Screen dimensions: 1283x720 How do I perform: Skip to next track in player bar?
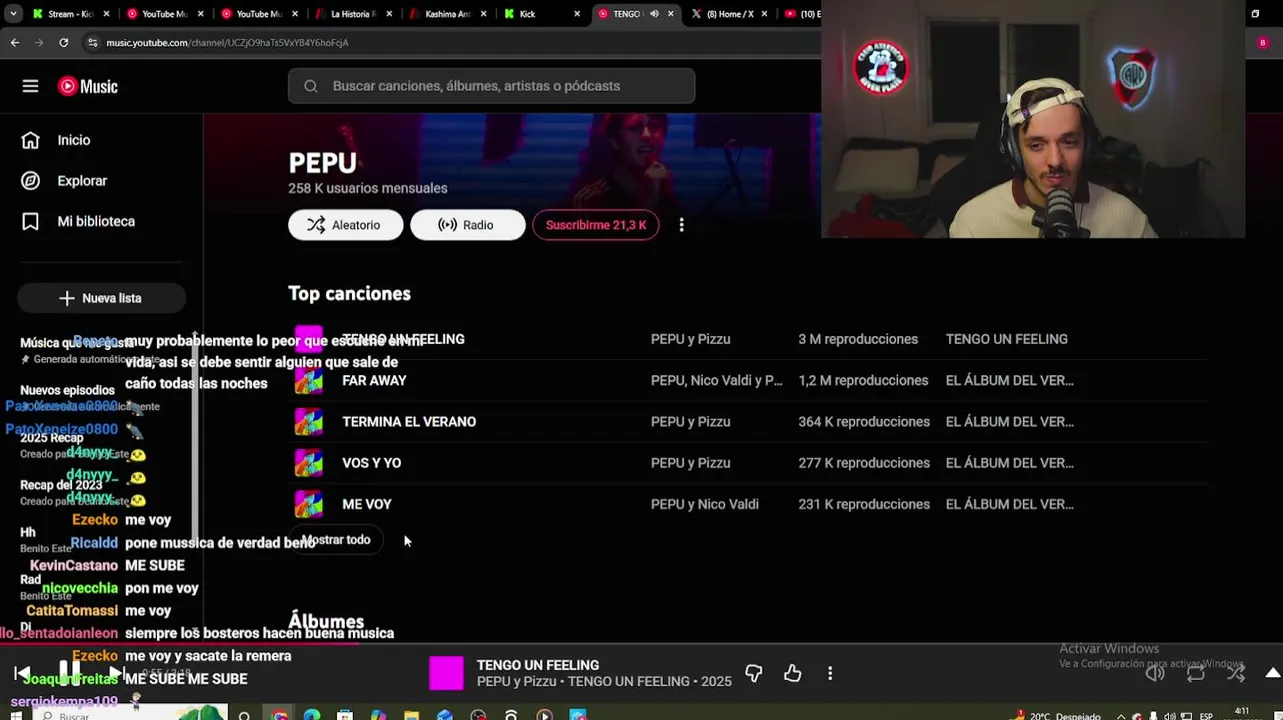115,673
